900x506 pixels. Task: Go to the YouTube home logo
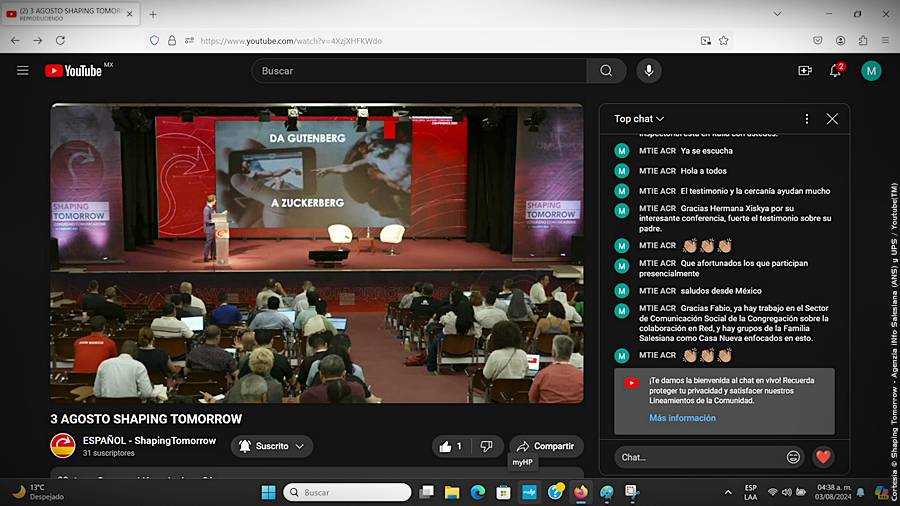tap(73, 71)
